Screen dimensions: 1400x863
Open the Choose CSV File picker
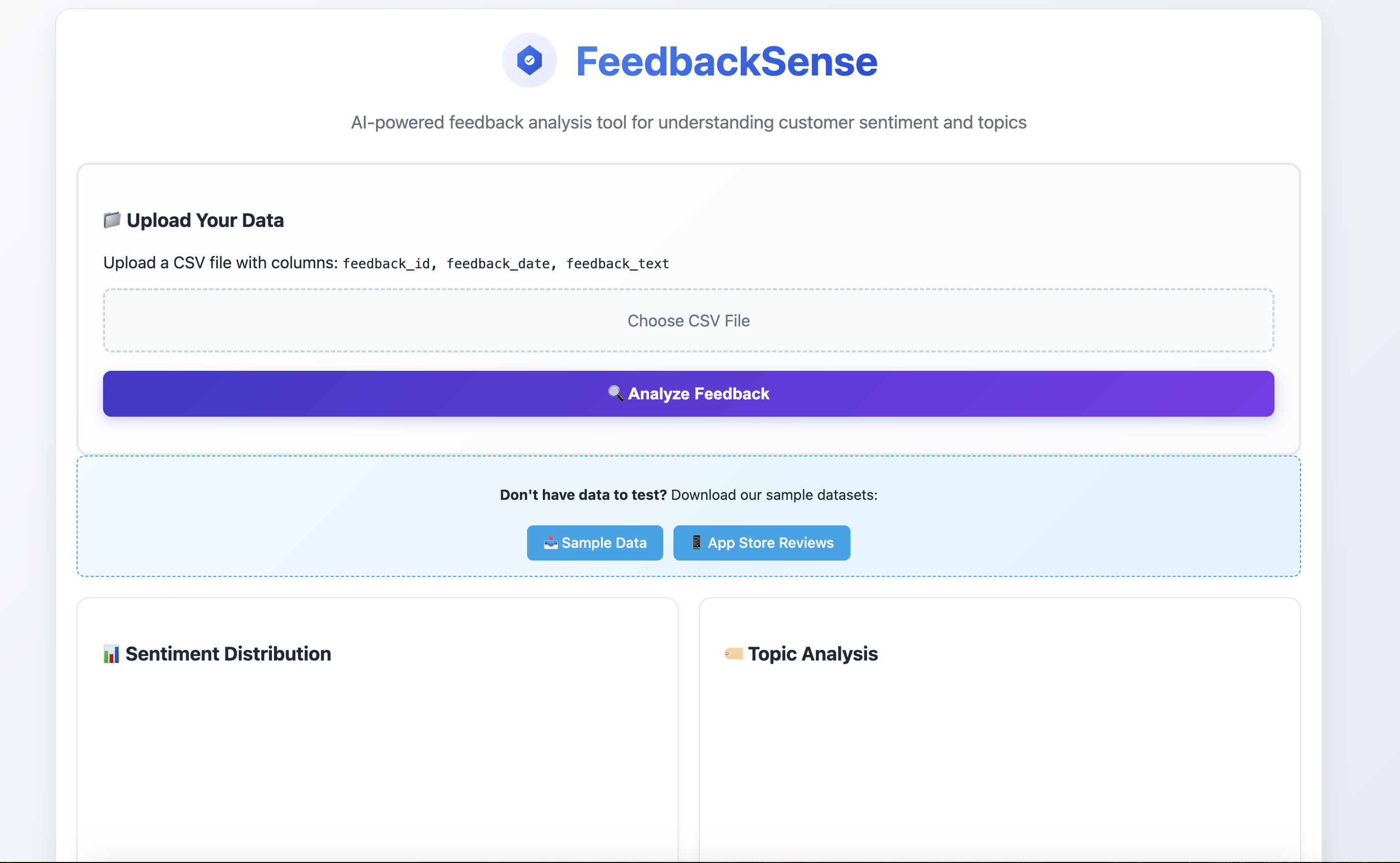[688, 320]
